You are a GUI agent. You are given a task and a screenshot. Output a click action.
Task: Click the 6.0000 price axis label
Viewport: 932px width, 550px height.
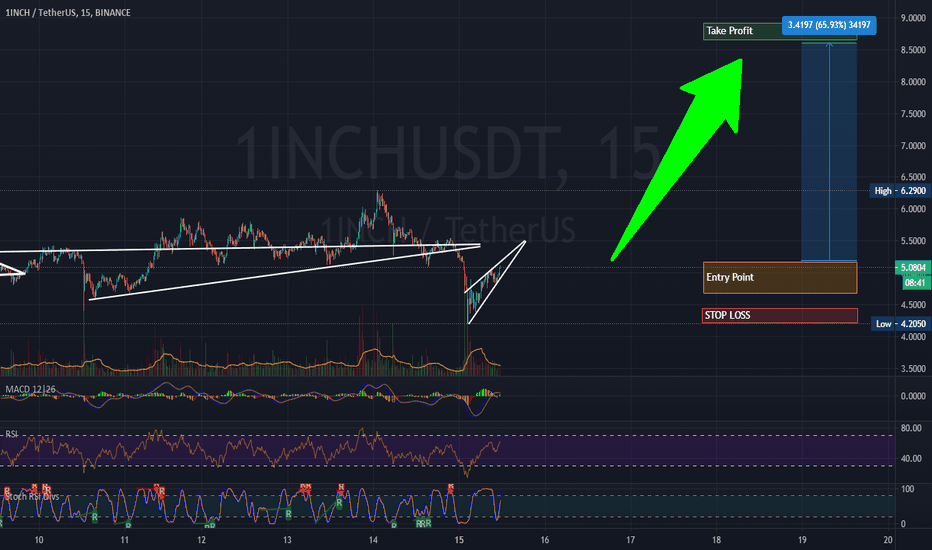(x=913, y=209)
